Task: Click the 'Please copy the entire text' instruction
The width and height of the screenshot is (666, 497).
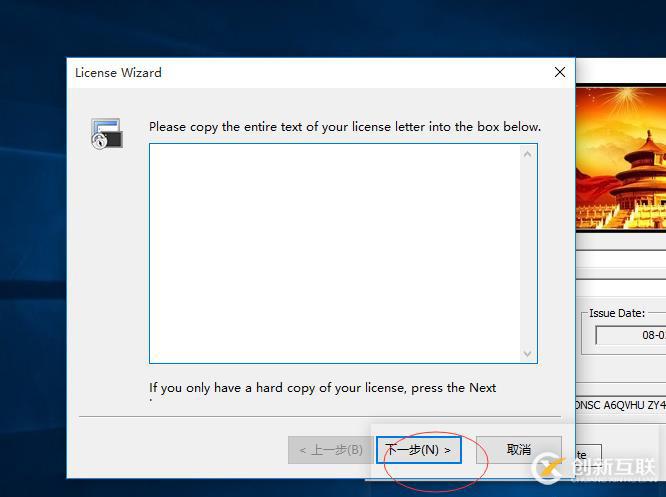Action: pyautogui.click(x=345, y=127)
